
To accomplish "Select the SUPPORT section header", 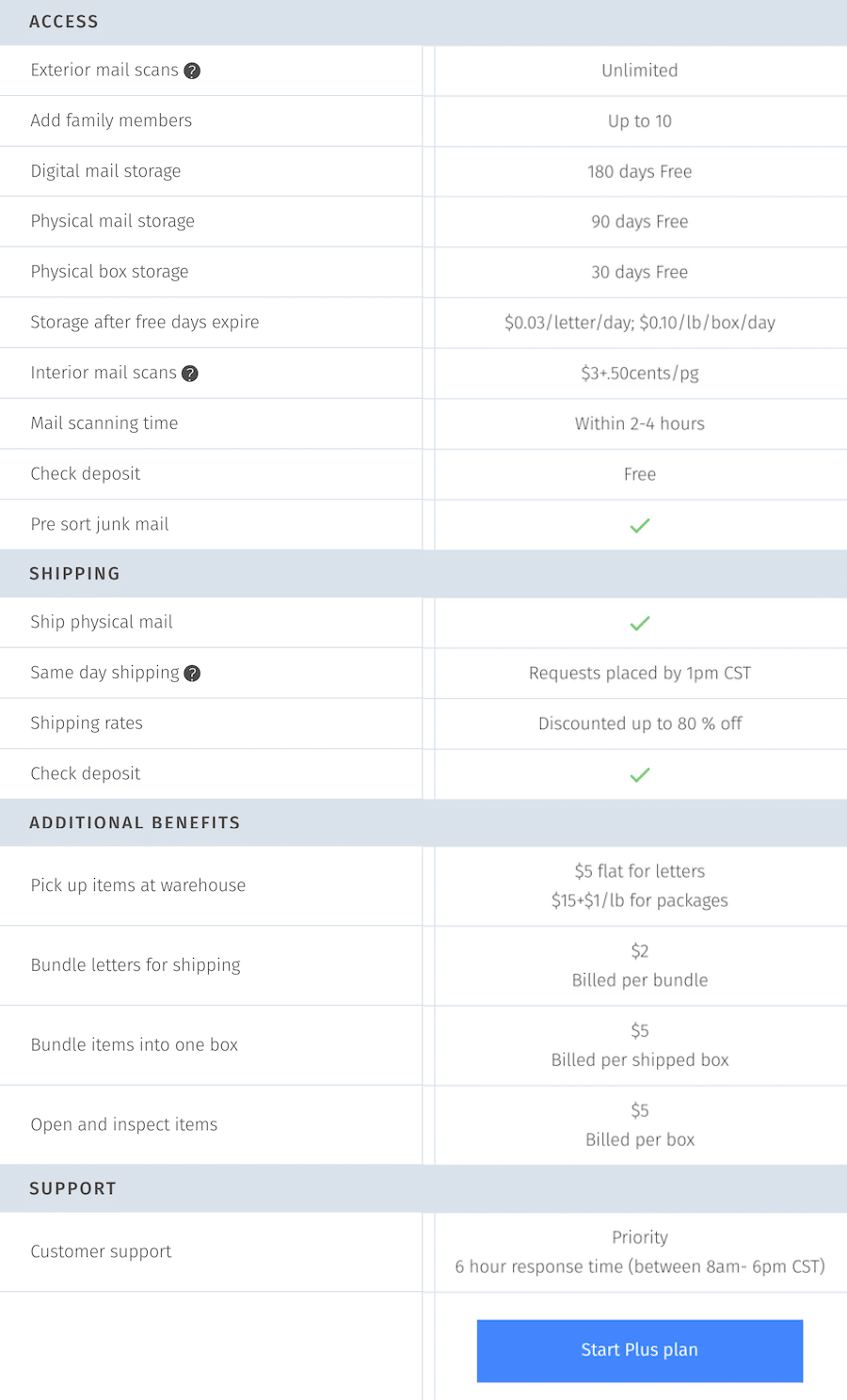I will pos(73,1187).
